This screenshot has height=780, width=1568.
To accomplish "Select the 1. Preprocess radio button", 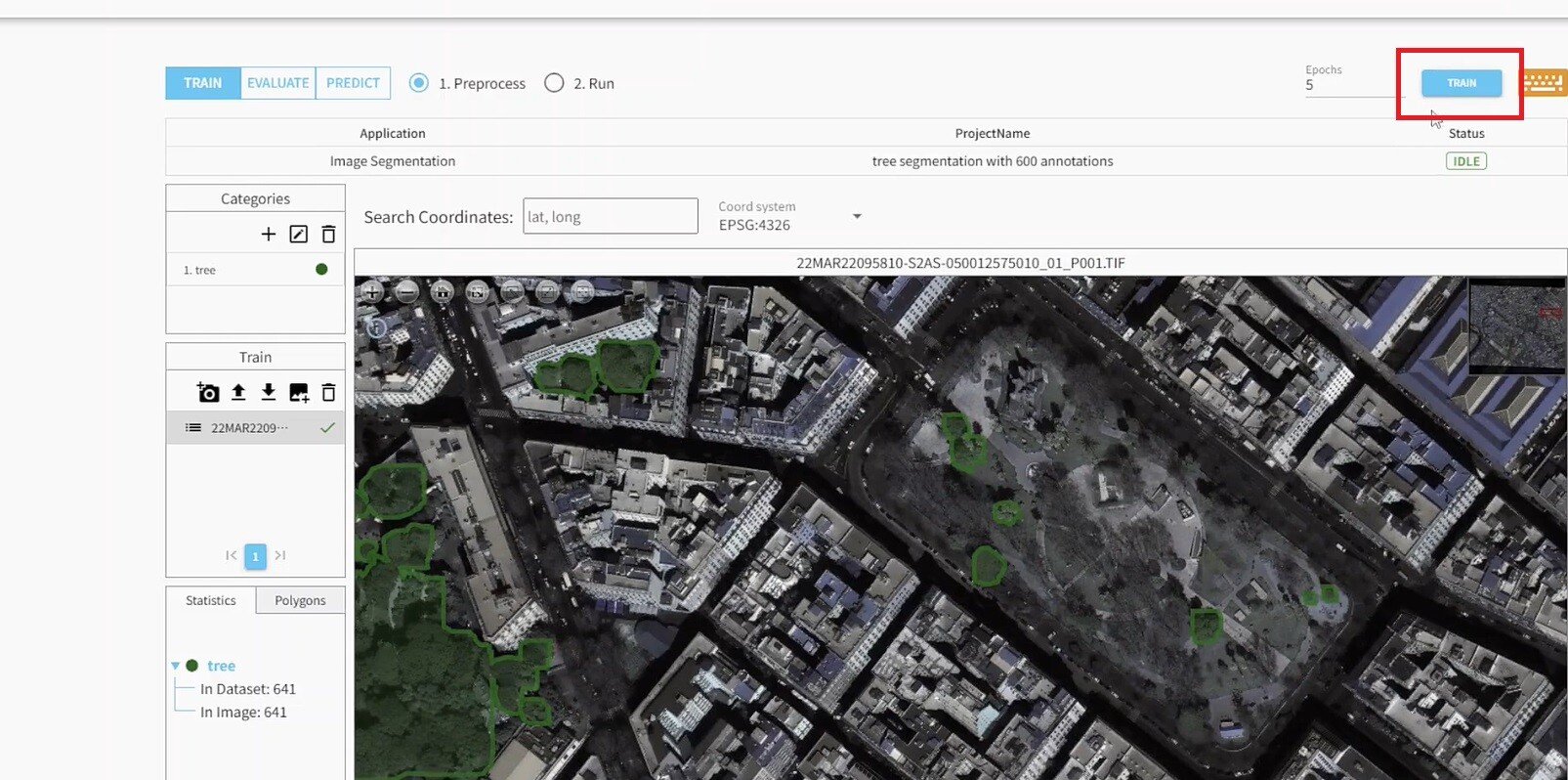I will [x=419, y=83].
